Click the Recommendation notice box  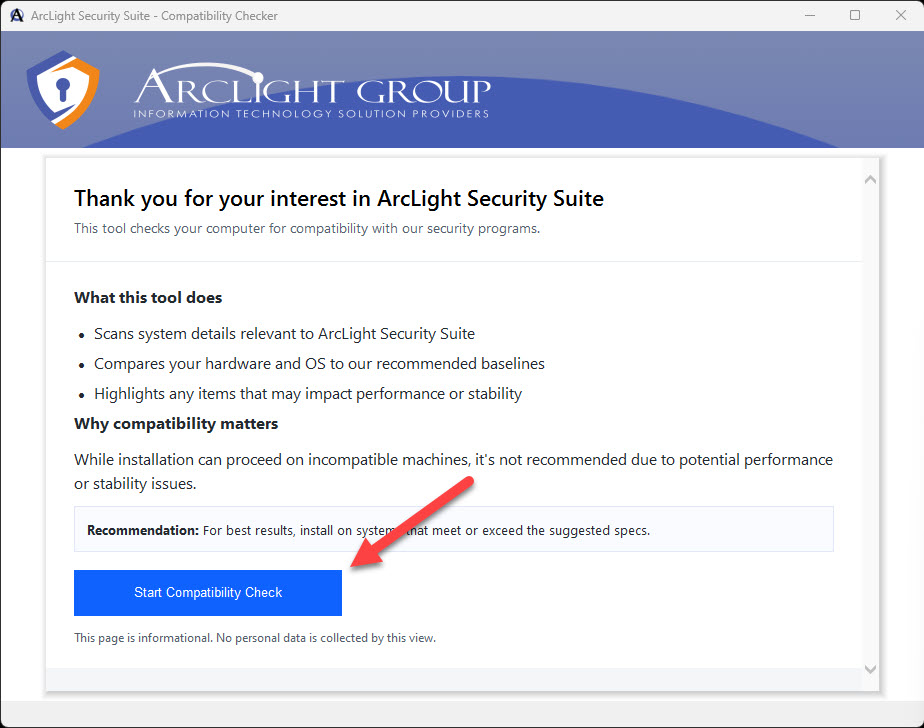click(x=453, y=530)
